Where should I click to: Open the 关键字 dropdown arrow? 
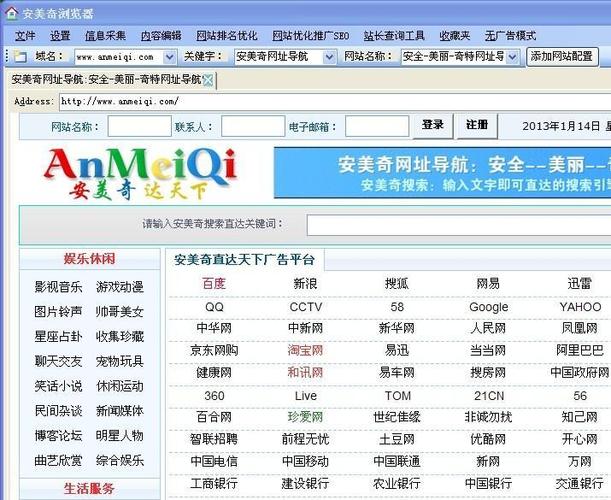coord(329,57)
